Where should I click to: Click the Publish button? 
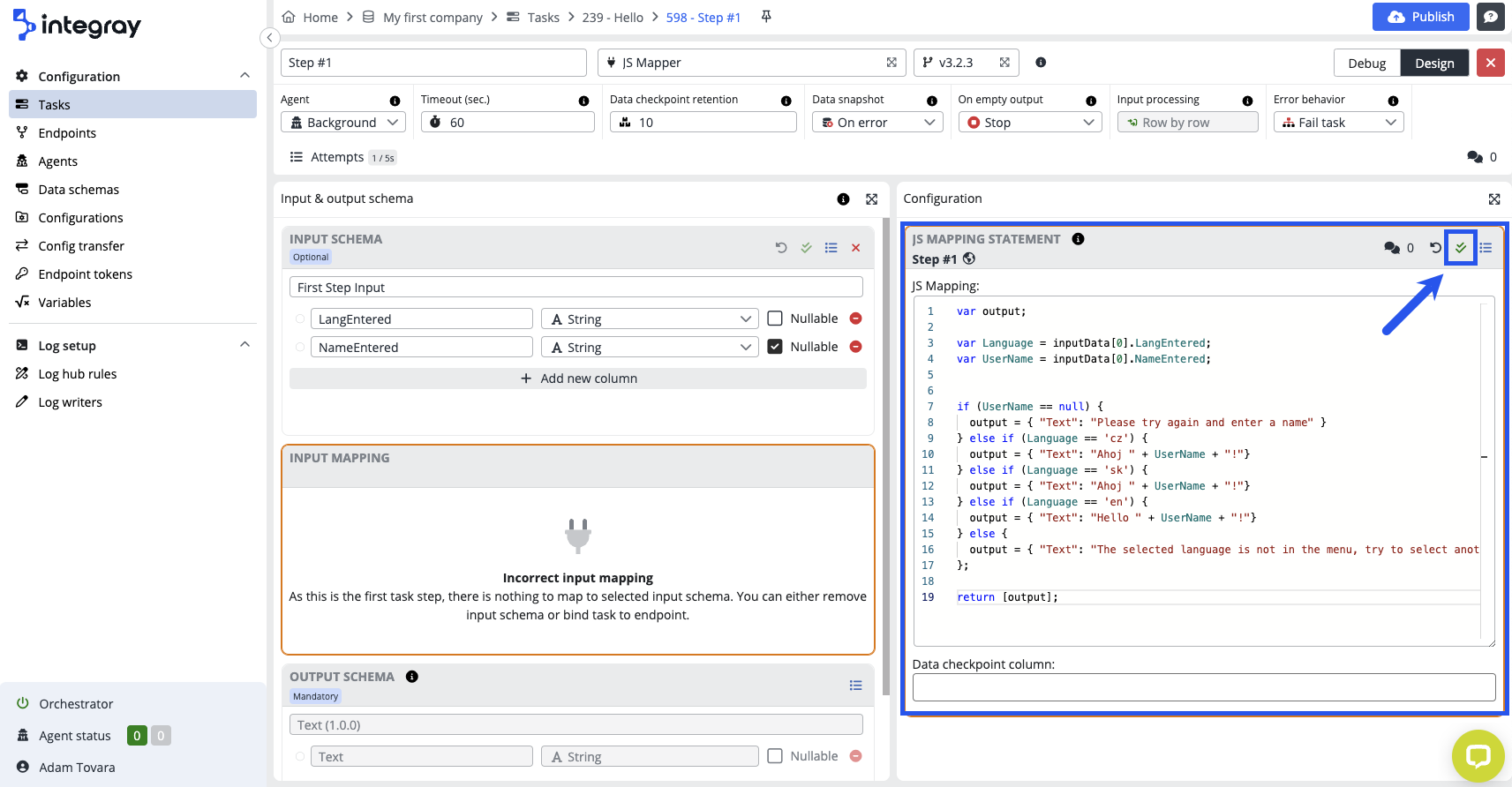tap(1420, 17)
